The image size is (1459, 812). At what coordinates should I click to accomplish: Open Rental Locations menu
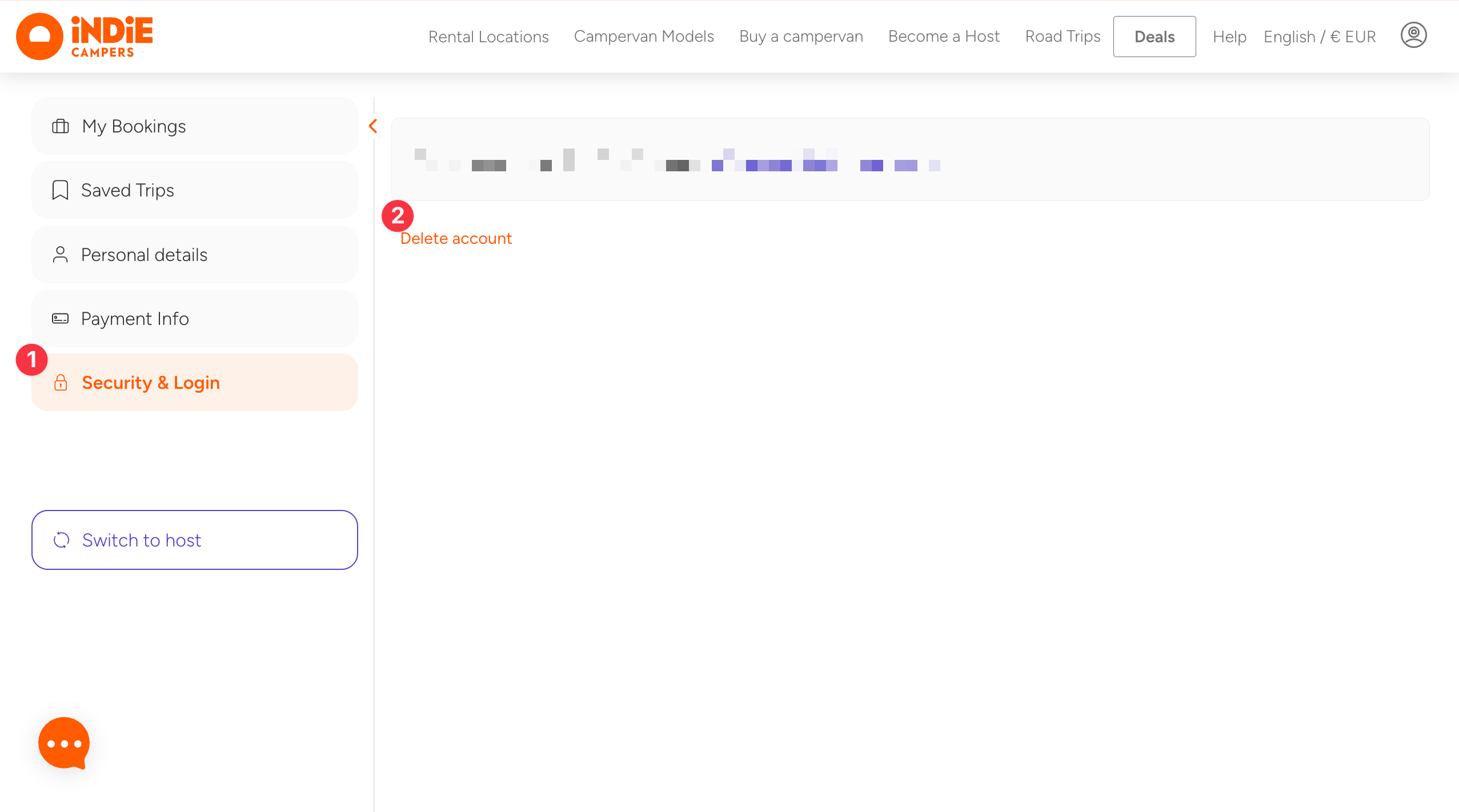pyautogui.click(x=488, y=37)
